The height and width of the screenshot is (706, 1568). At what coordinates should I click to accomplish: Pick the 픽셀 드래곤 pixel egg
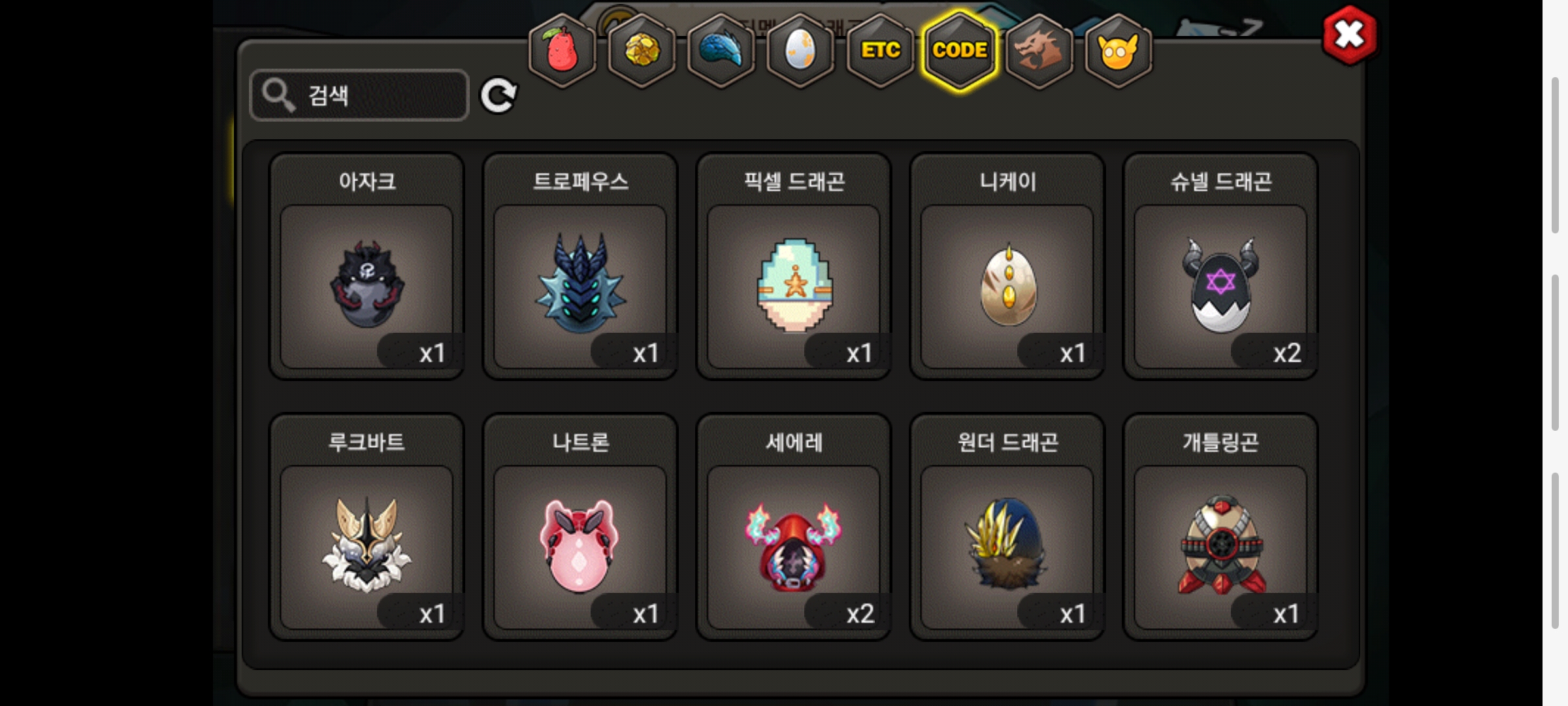(x=794, y=266)
